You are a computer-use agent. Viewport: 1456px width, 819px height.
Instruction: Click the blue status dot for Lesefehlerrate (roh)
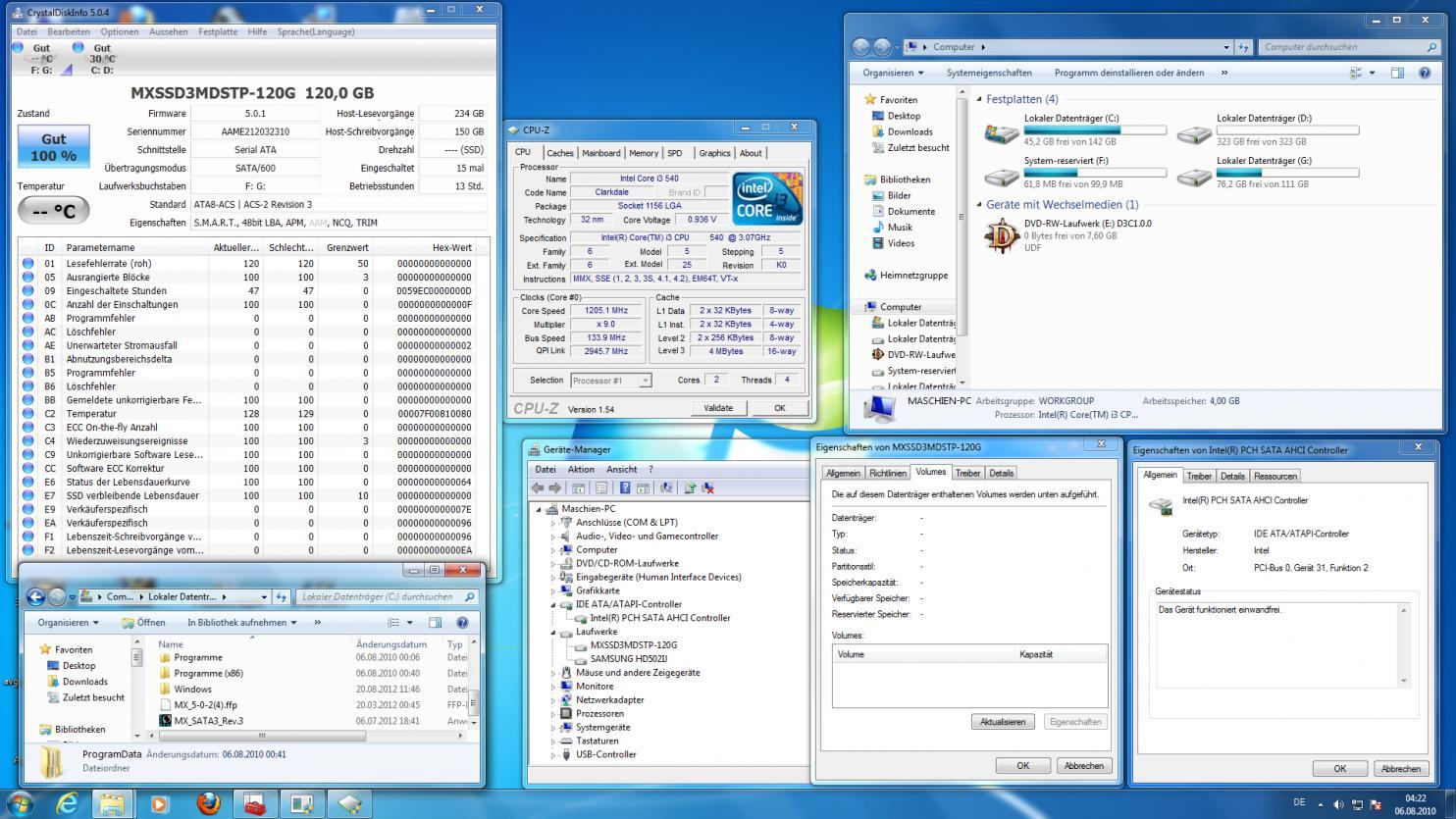(x=27, y=263)
